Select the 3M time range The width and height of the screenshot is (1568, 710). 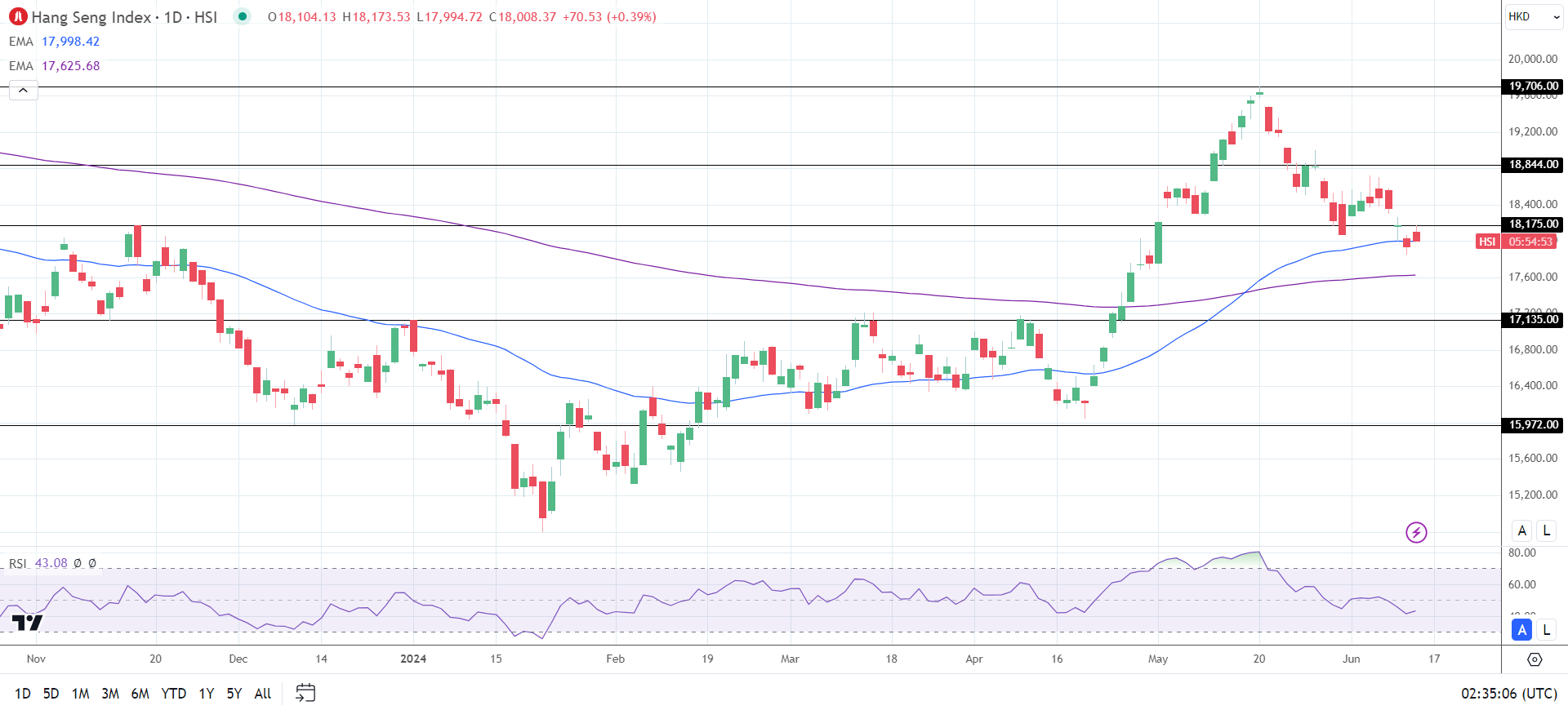110,694
